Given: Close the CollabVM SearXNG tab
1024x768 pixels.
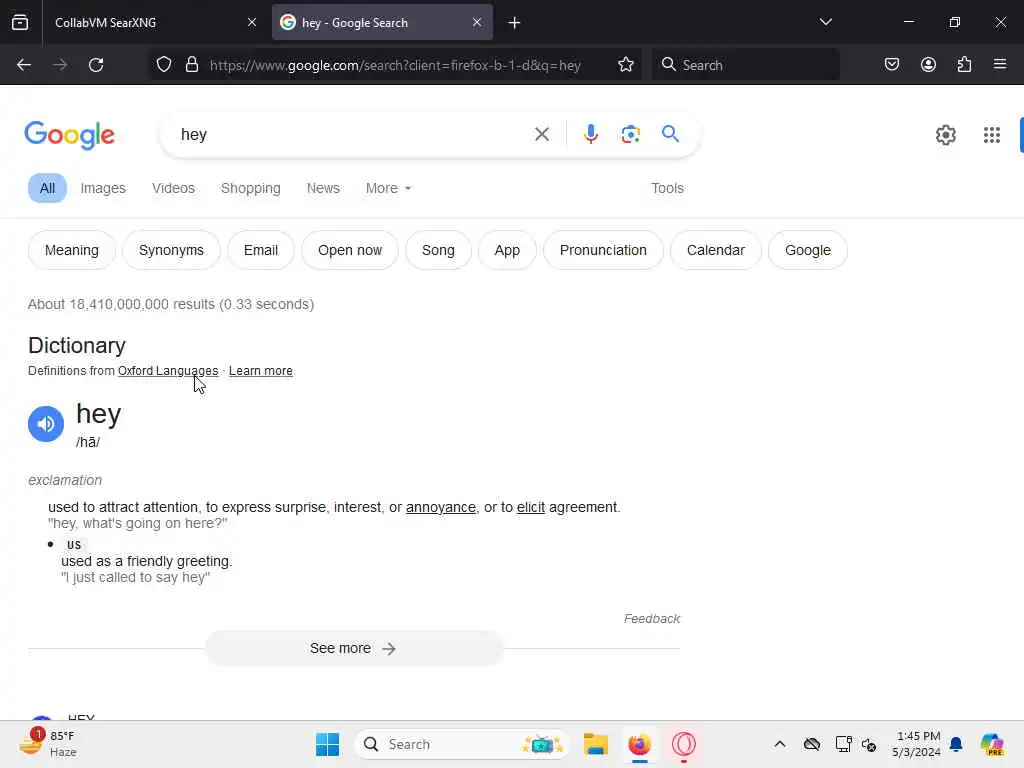Looking at the screenshot, I should click(x=251, y=22).
